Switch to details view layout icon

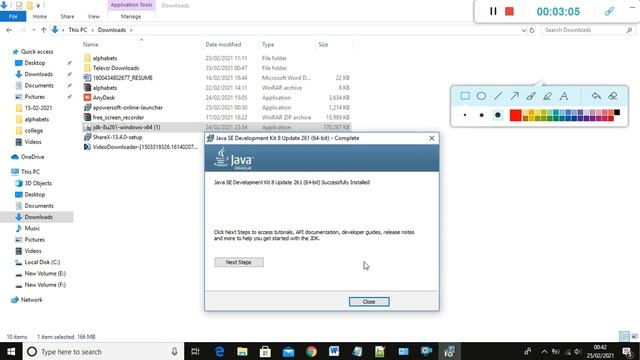(x=624, y=336)
